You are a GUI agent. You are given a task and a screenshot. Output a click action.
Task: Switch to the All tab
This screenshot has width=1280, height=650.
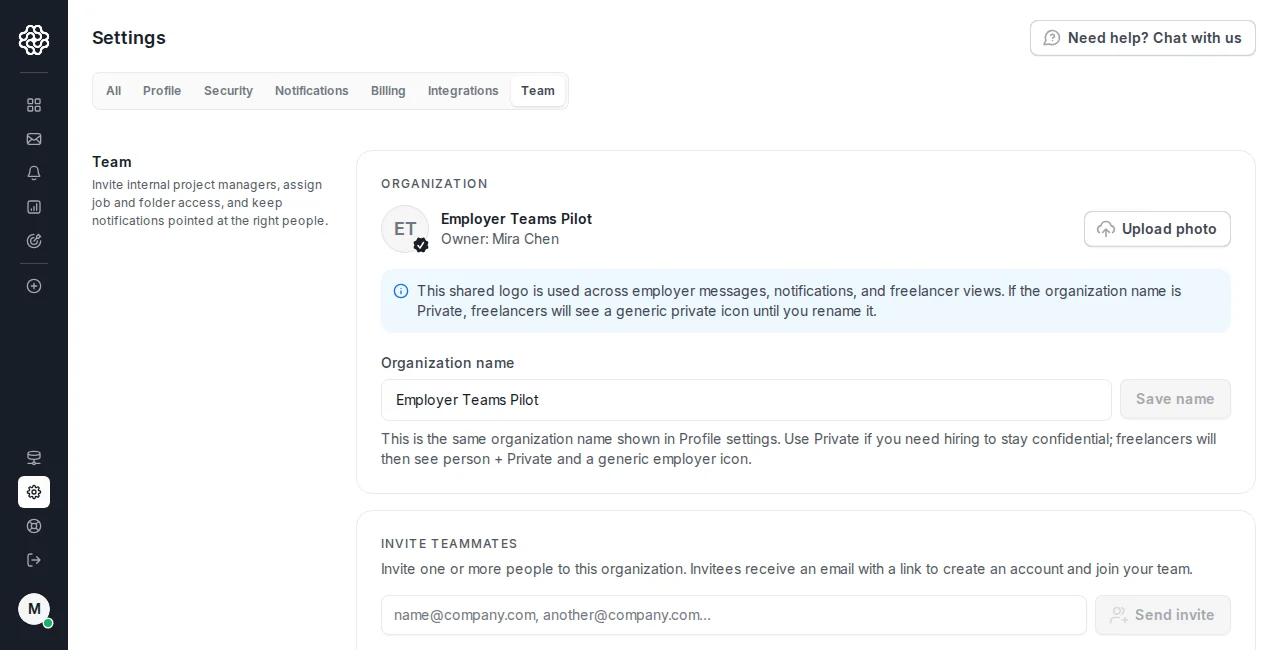114,91
